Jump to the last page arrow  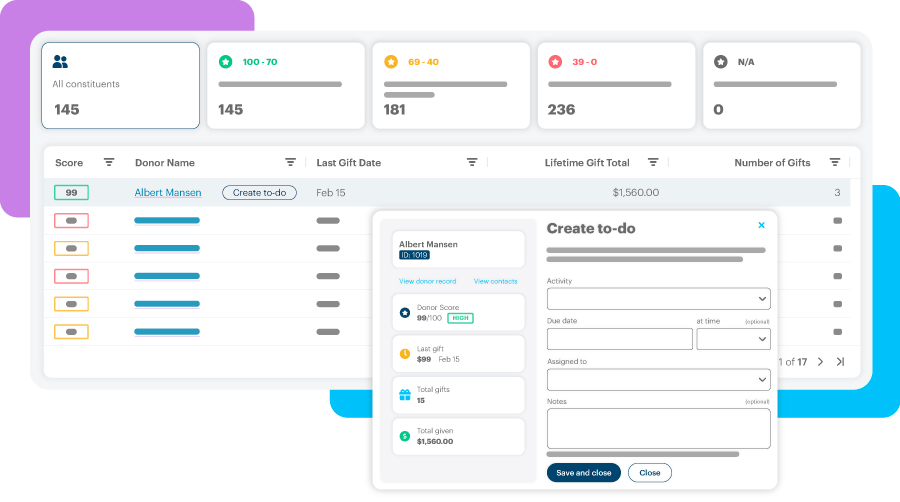tap(840, 362)
